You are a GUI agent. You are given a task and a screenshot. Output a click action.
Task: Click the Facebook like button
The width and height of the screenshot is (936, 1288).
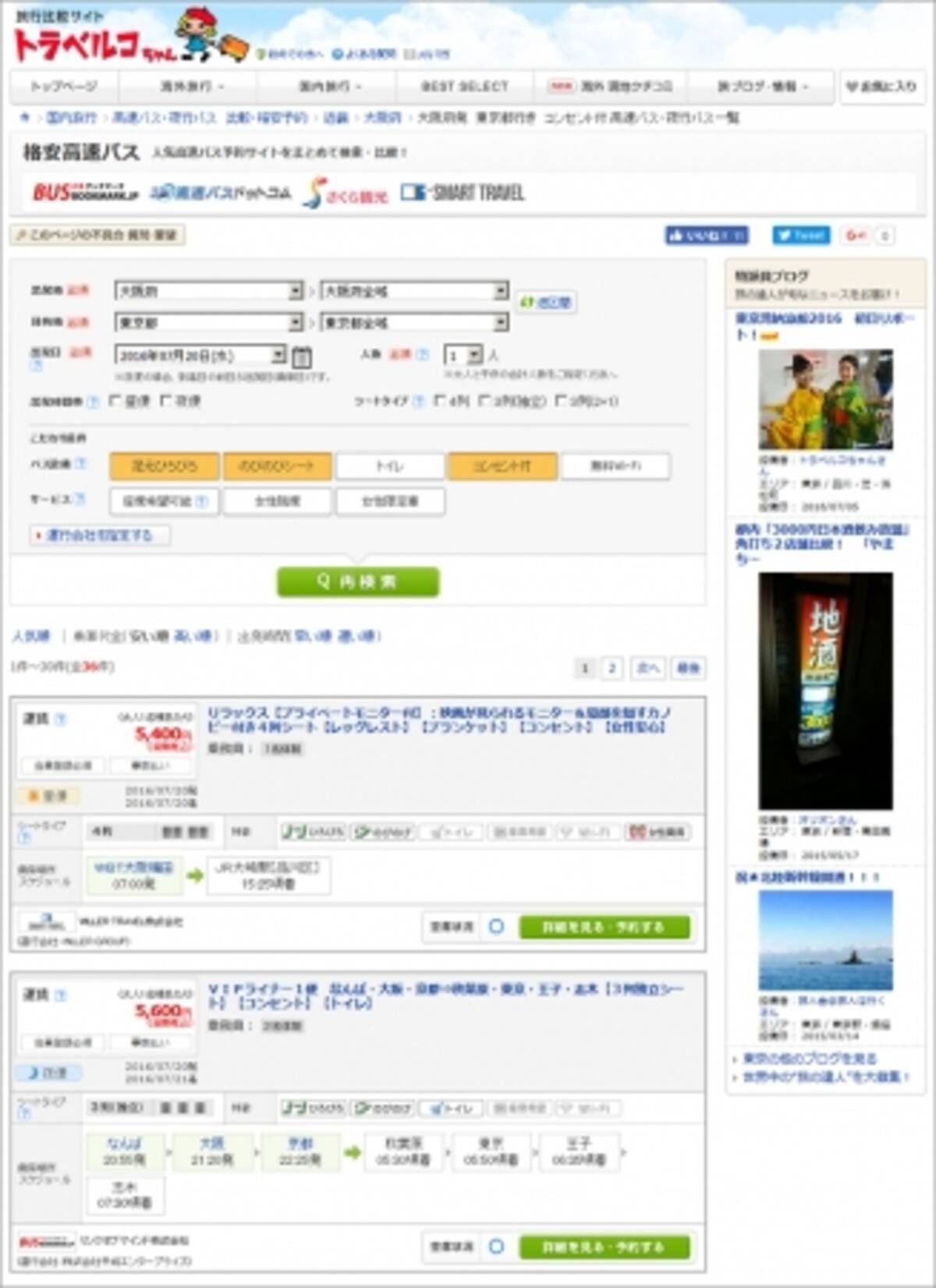[707, 235]
